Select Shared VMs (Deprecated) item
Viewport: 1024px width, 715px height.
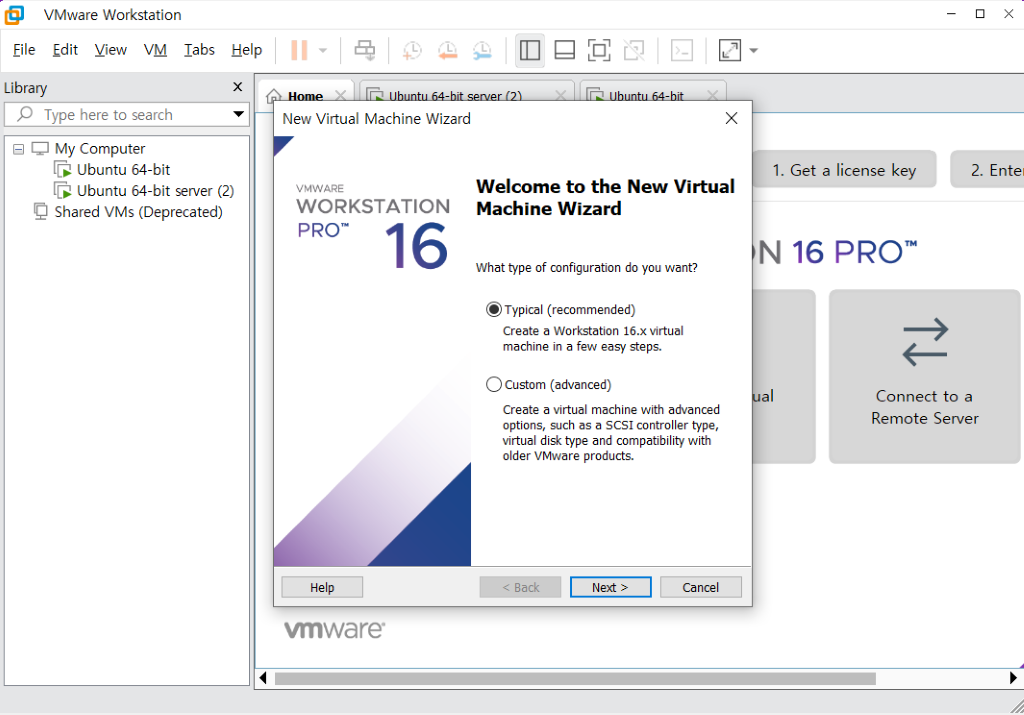[138, 212]
